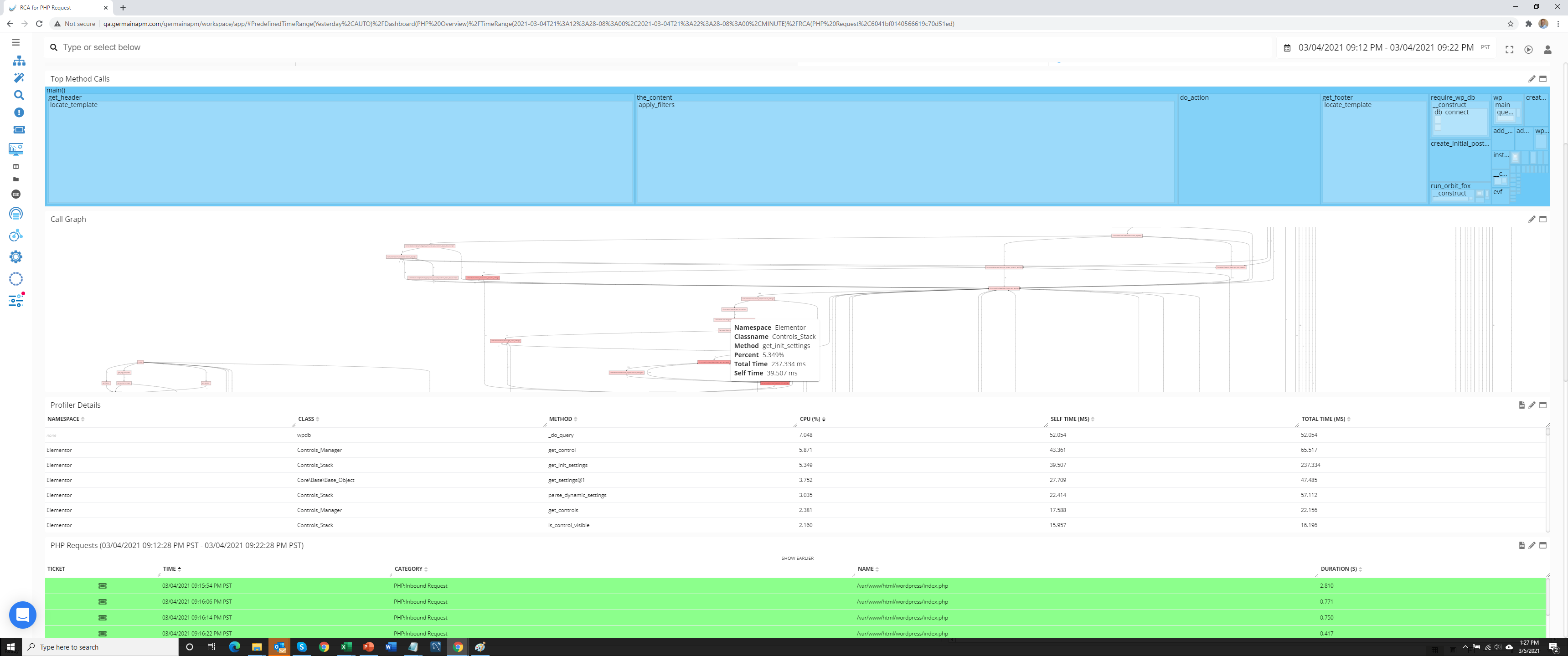1568x656 pixels.
Task: Click the play button near date range
Action: point(1528,50)
